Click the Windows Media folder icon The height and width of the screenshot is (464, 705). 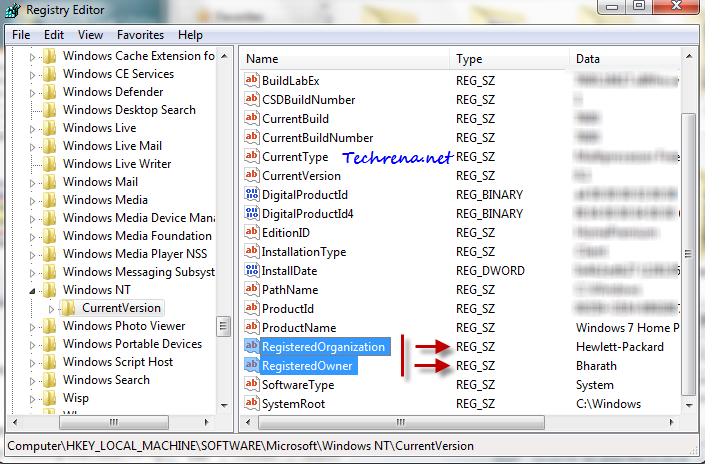pyautogui.click(x=49, y=200)
